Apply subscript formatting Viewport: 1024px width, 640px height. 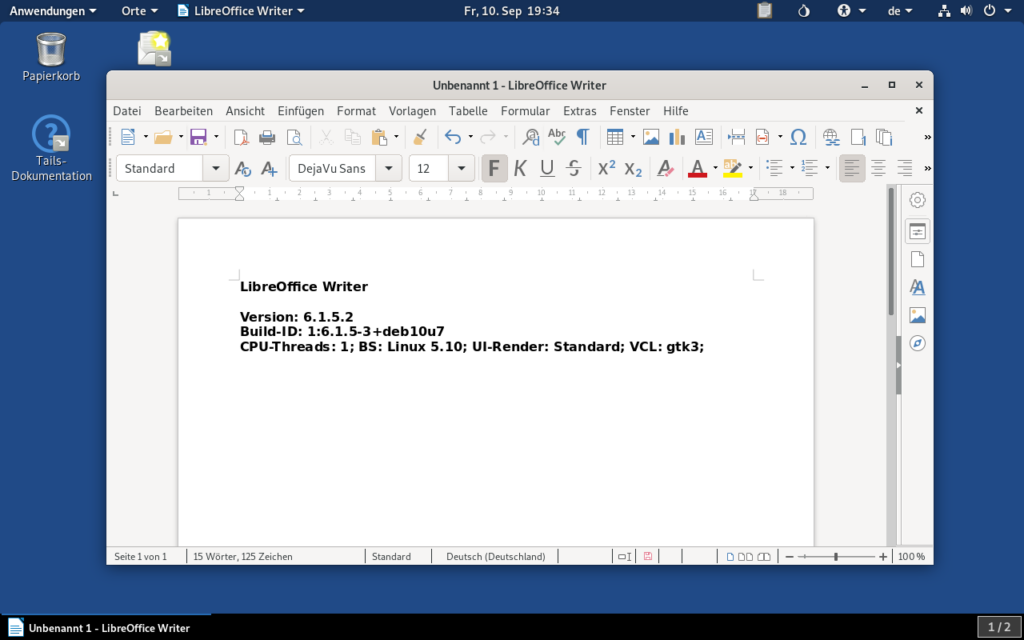coord(633,168)
